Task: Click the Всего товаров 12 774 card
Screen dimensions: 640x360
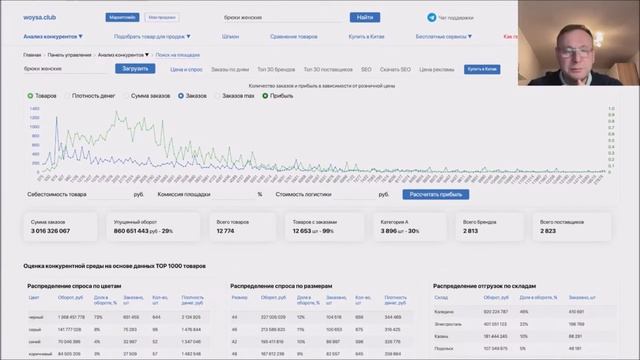Action: click(x=243, y=227)
